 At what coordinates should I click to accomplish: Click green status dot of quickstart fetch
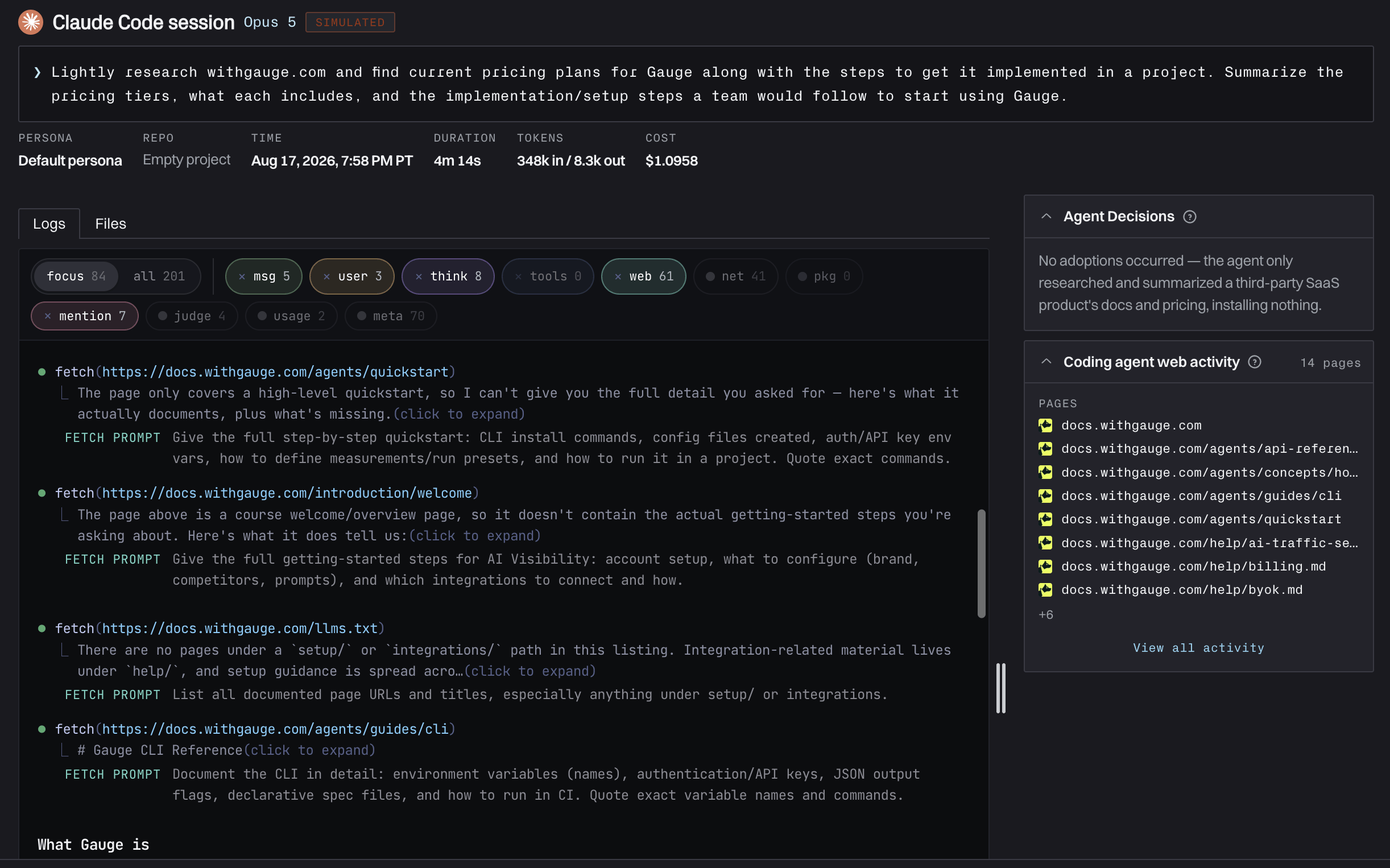click(42, 372)
